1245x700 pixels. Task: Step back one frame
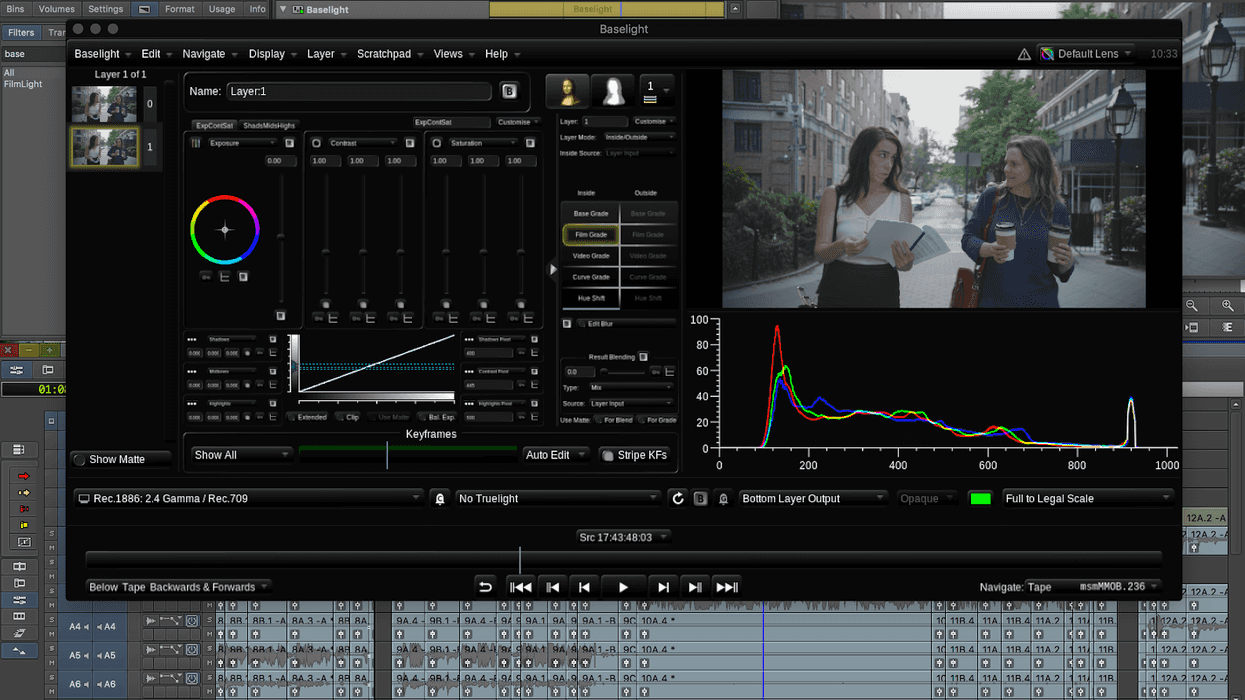pyautogui.click(x=586, y=587)
